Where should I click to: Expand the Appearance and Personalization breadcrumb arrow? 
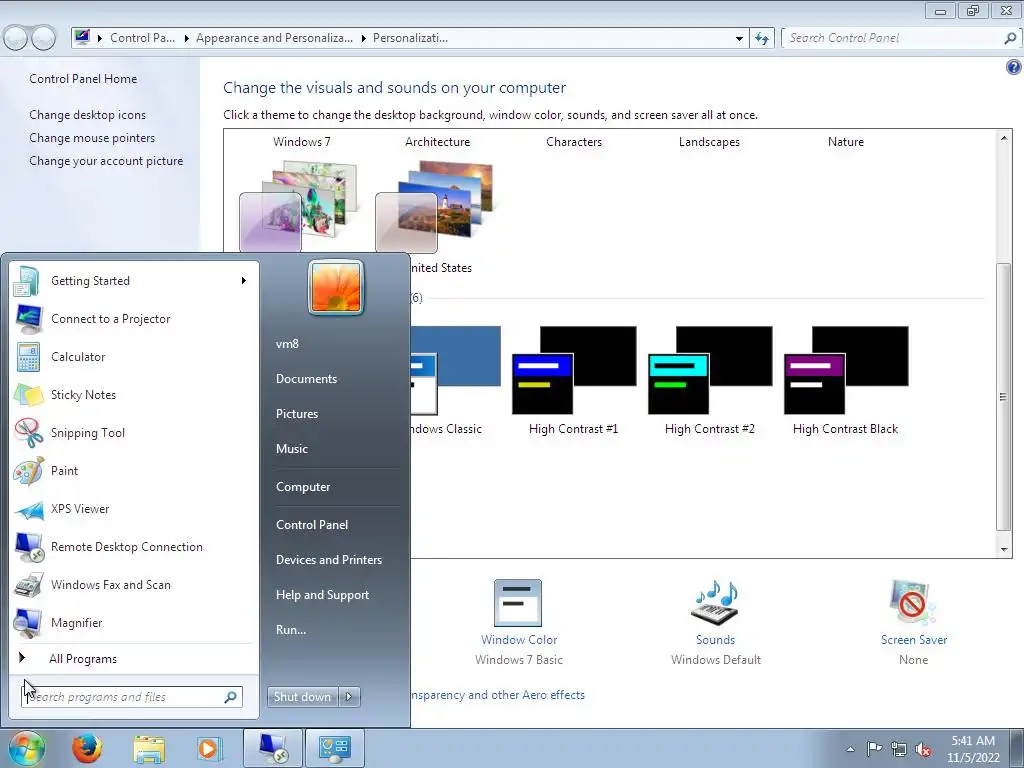[364, 39]
